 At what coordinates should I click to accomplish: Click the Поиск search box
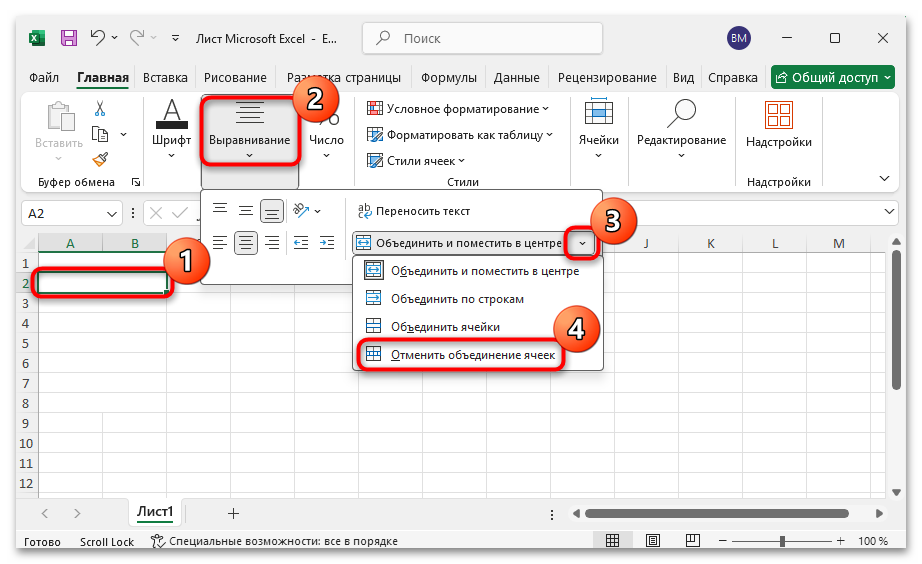(483, 38)
